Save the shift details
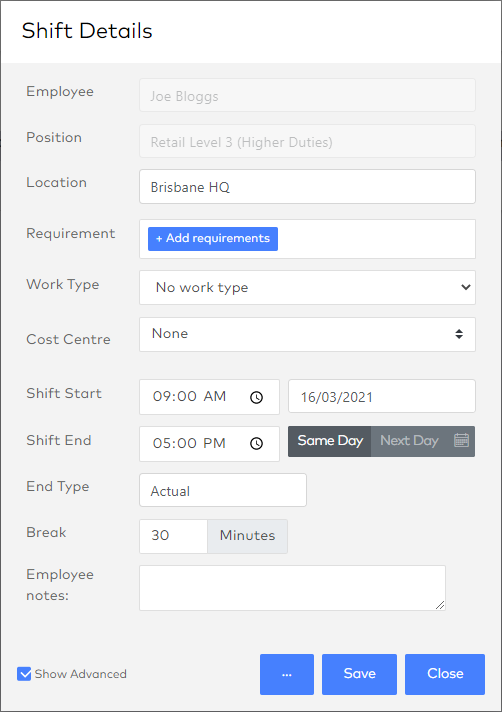This screenshot has width=502, height=712. tap(359, 674)
